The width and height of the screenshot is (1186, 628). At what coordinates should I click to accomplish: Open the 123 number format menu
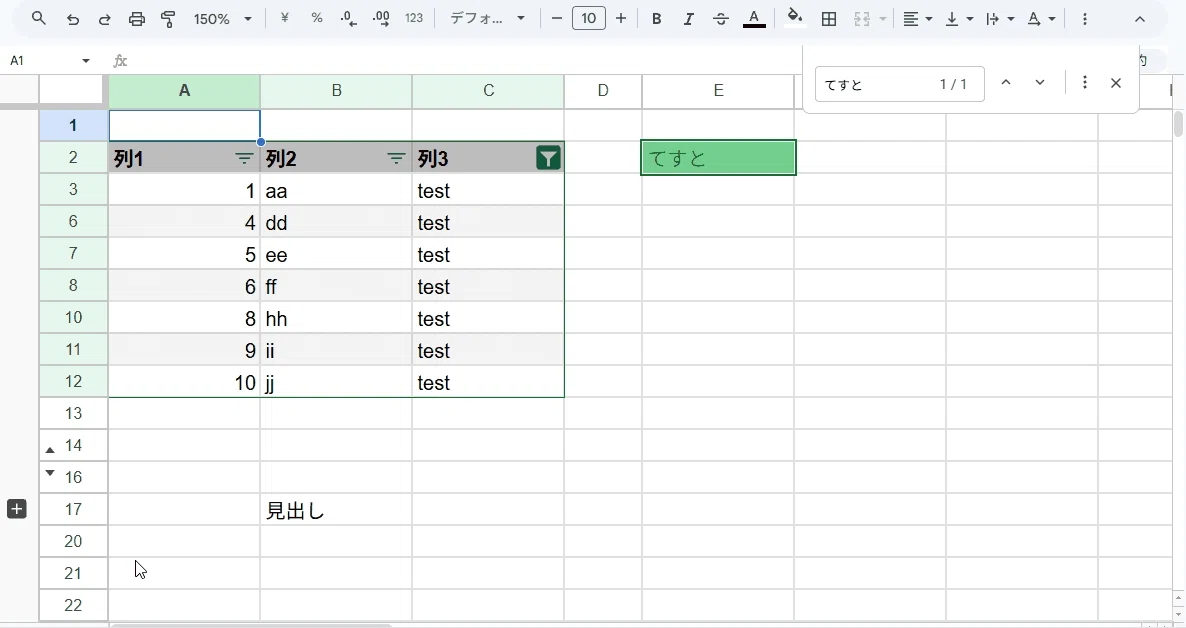[414, 18]
